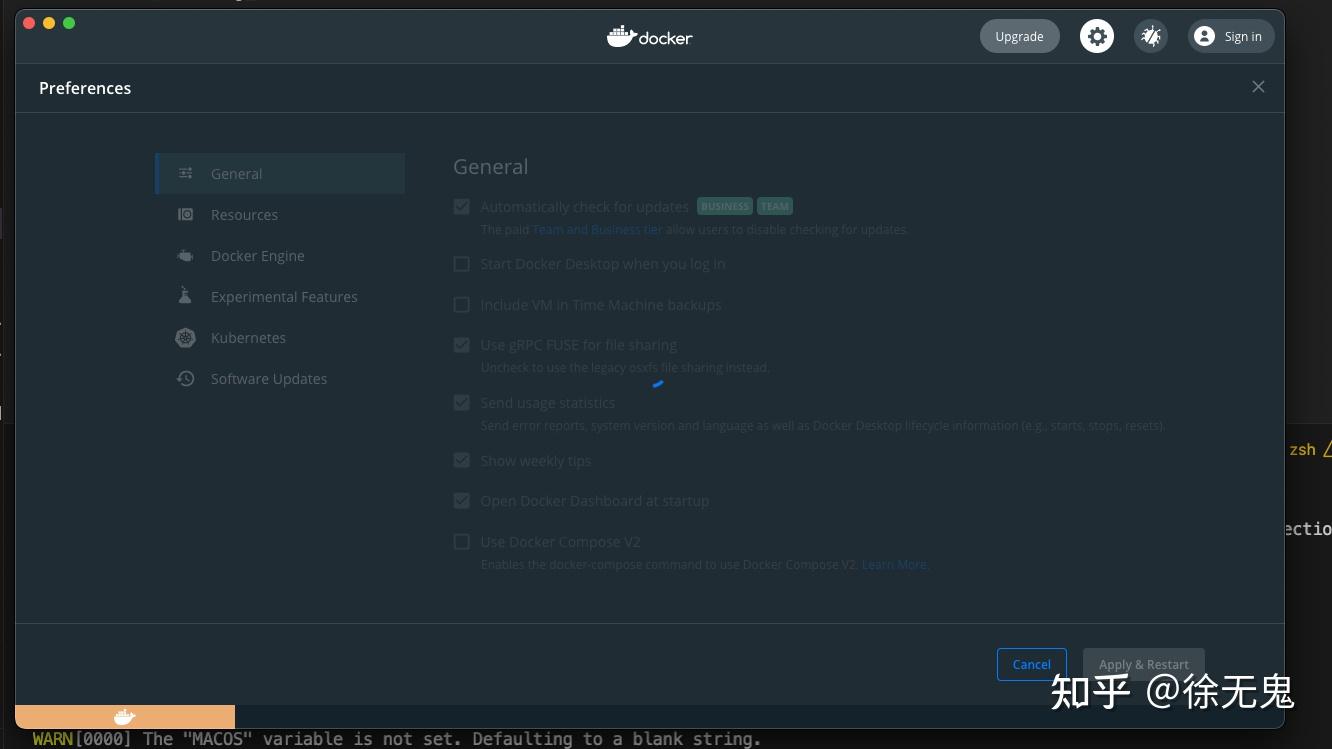
Task: Click the Sign in button
Action: coord(1231,37)
